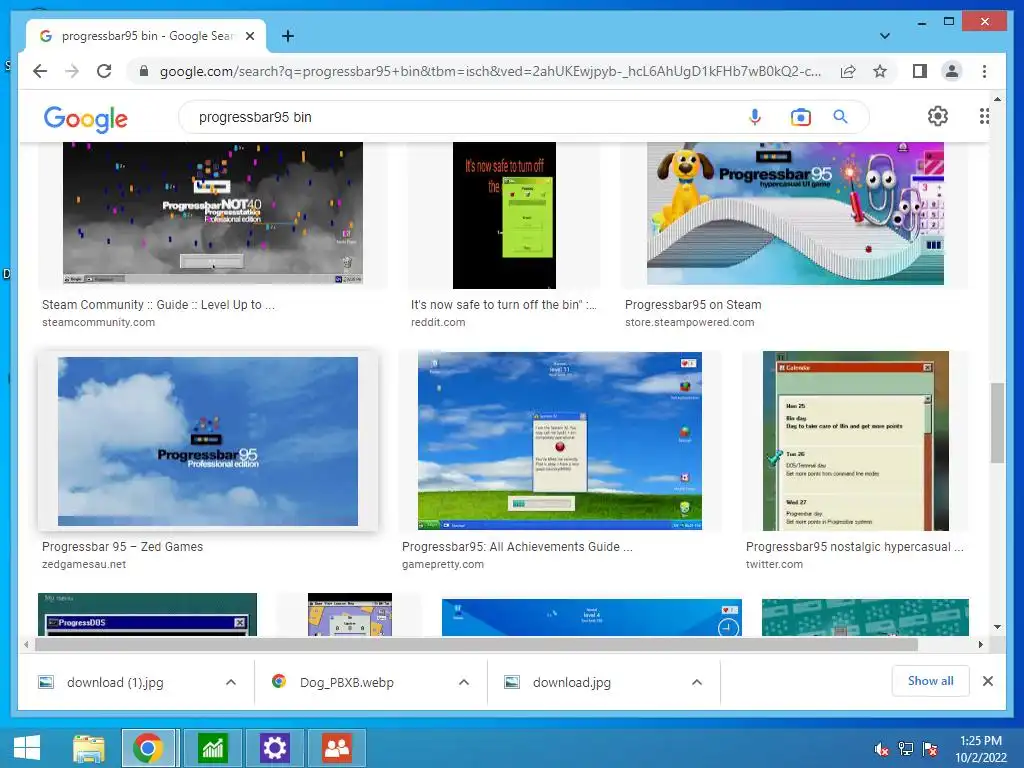The height and width of the screenshot is (768, 1024).
Task: Open the Chrome three-dot menu
Action: click(x=984, y=71)
